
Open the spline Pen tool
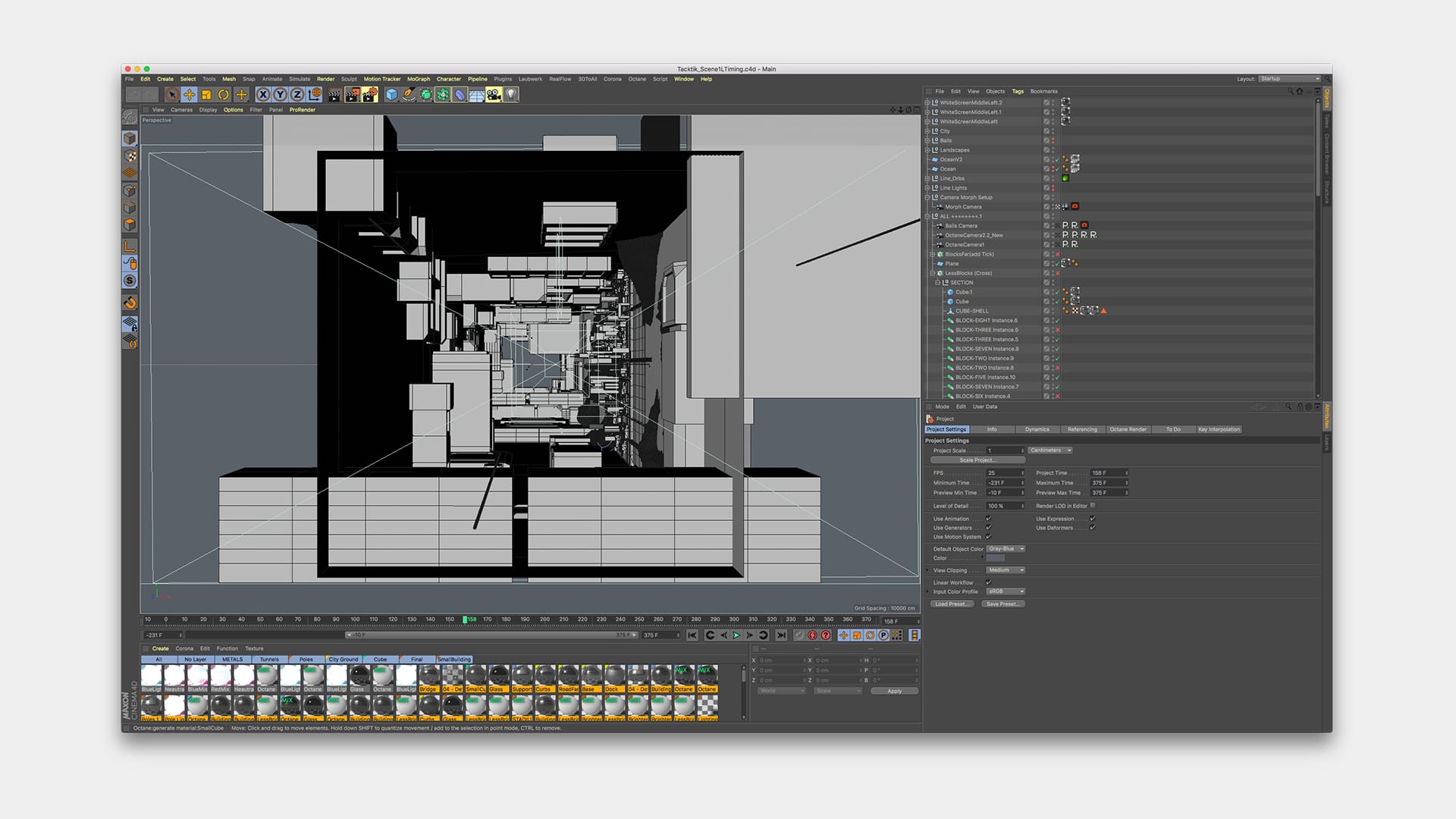click(409, 95)
